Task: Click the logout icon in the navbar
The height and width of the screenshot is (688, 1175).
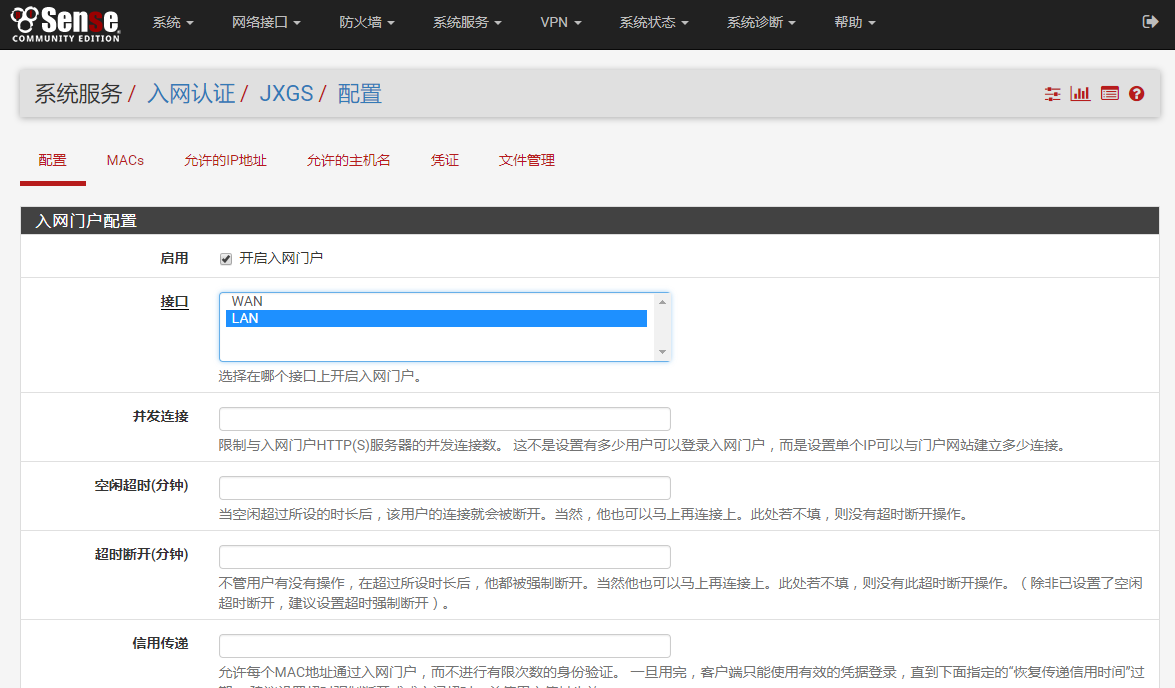Action: coord(1150,22)
